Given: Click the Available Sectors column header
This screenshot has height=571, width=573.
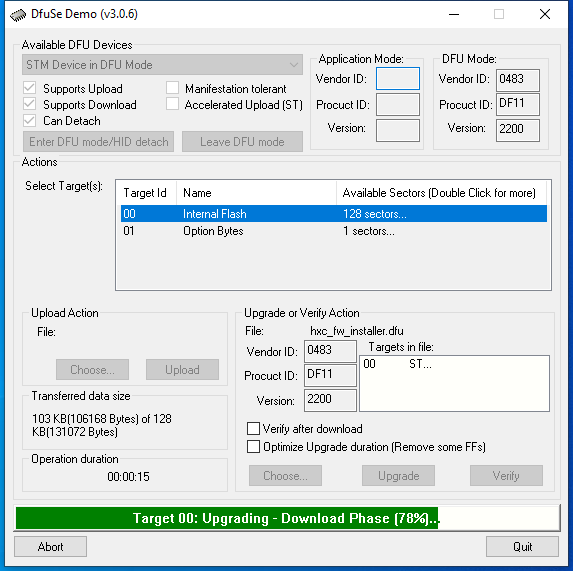Looking at the screenshot, I should (x=441, y=193).
